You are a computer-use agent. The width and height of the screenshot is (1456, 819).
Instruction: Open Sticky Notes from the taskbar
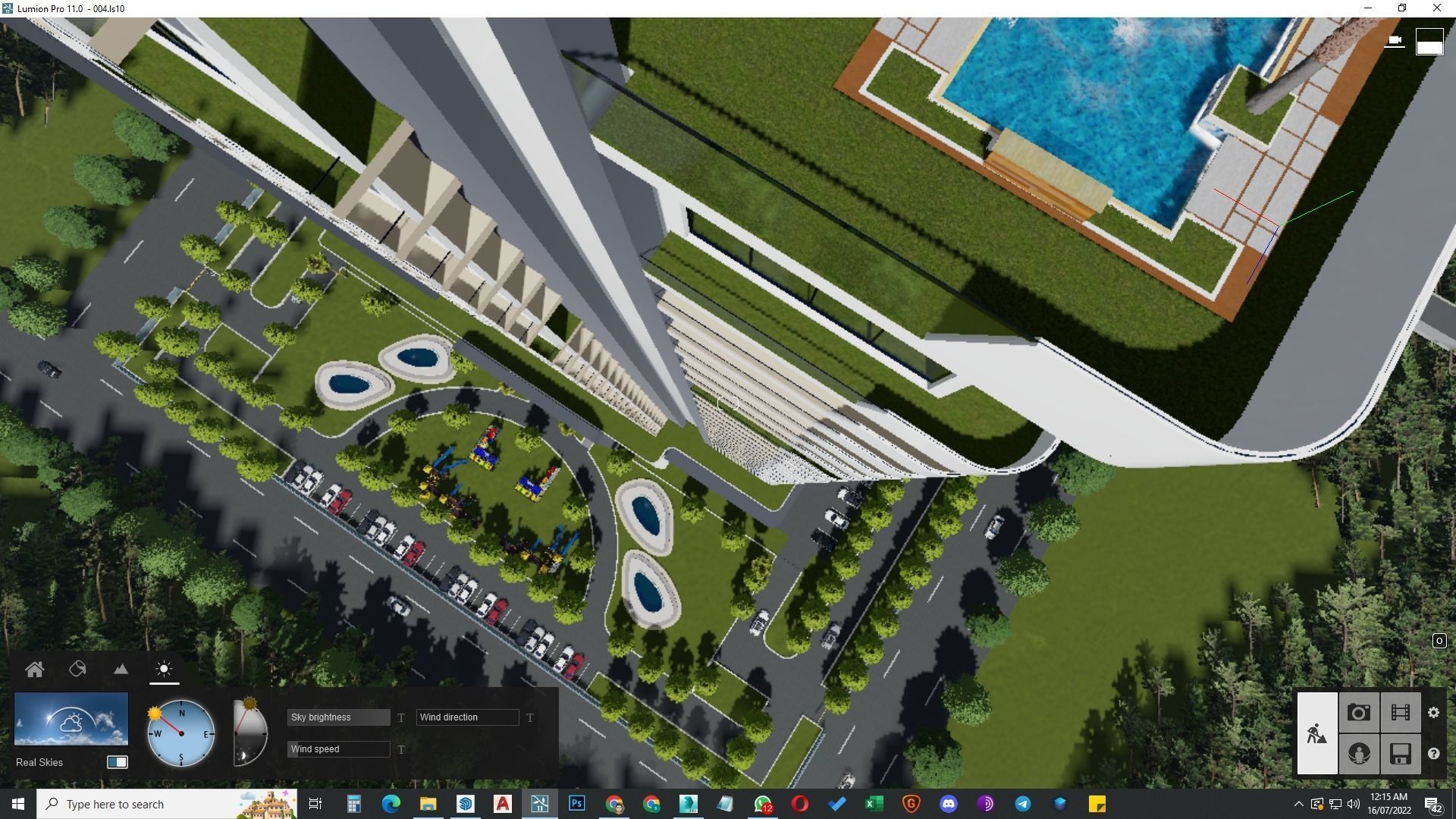(1097, 804)
